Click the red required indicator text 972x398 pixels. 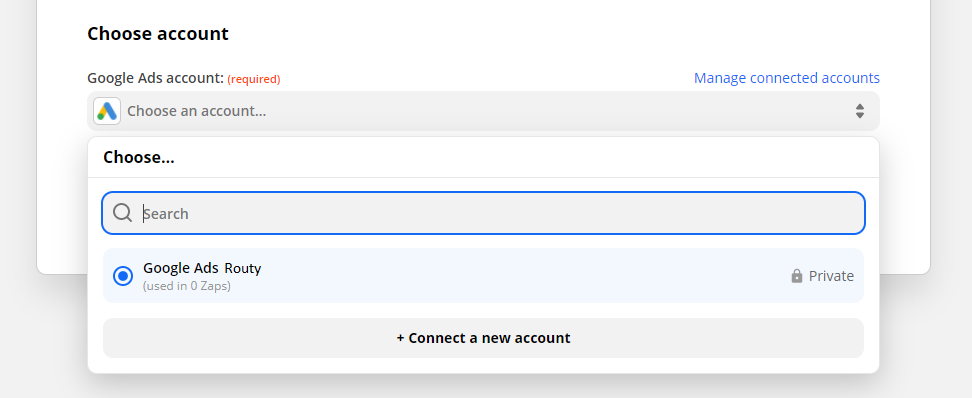[254, 79]
